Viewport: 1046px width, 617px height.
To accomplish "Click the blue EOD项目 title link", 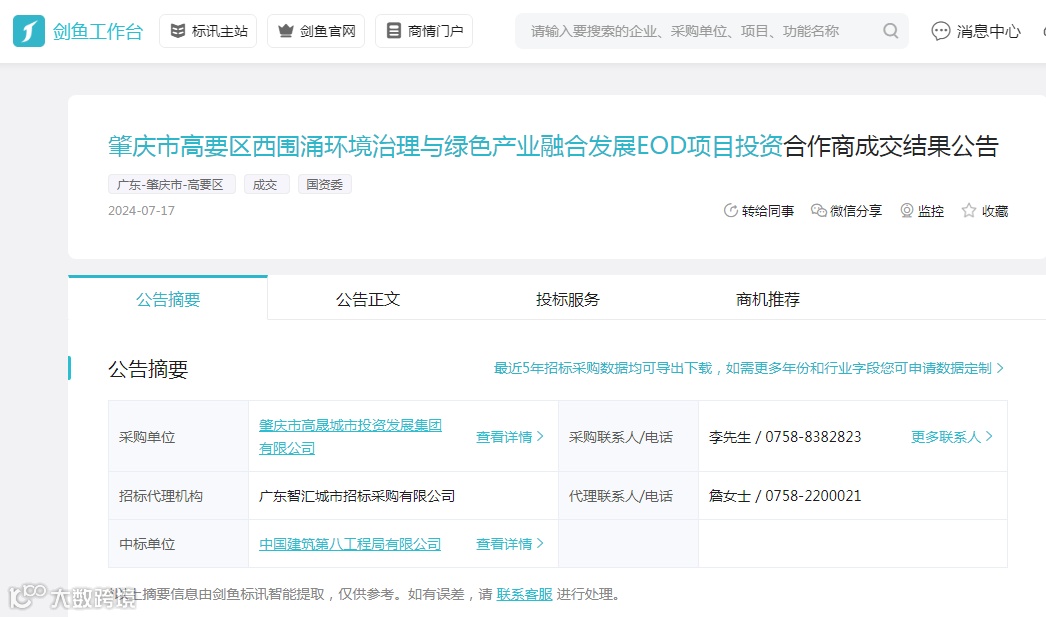I will [445, 146].
